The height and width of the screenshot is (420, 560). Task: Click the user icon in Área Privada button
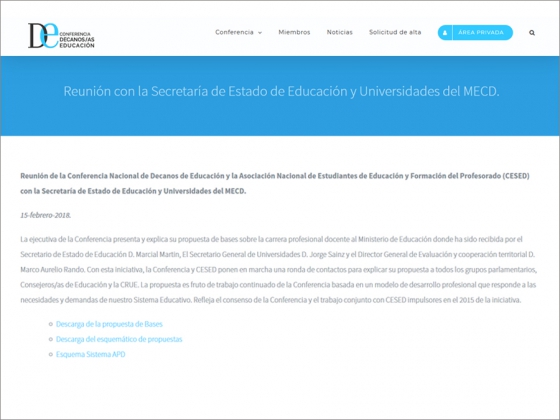(x=445, y=32)
